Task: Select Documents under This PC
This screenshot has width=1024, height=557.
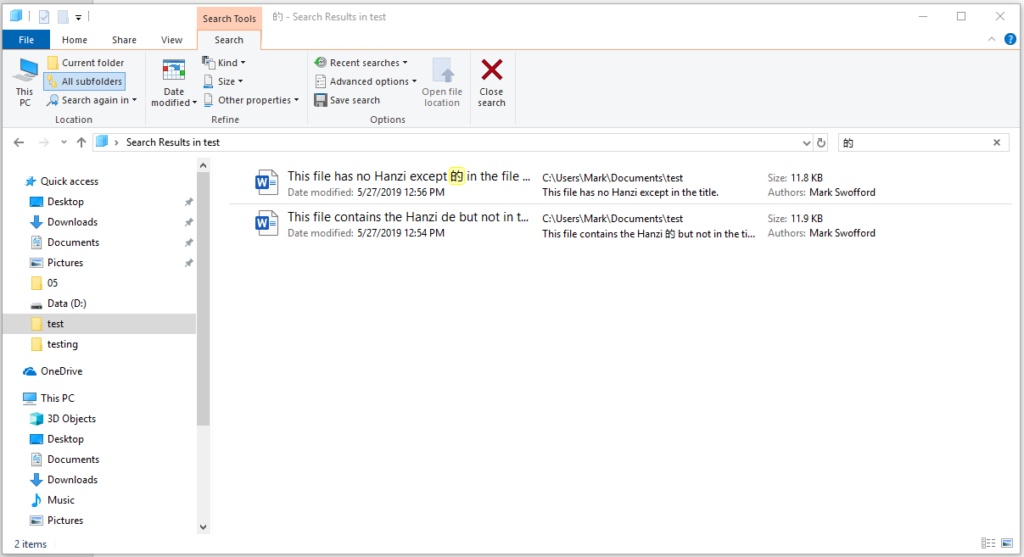Action: 73,459
